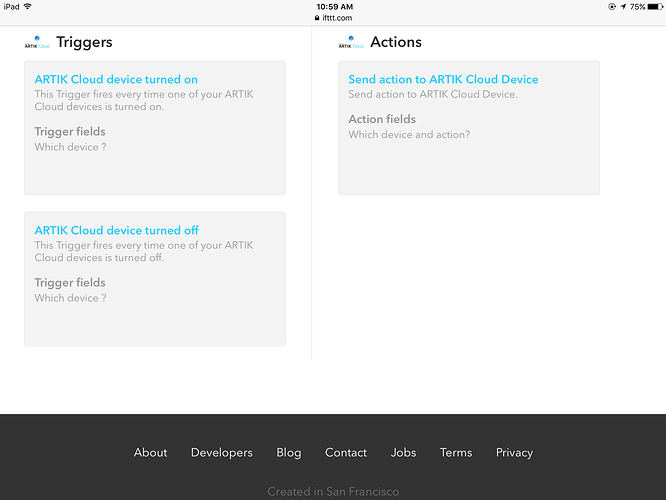Tap the iPad carrier label
The width and height of the screenshot is (666, 500).
point(11,6)
